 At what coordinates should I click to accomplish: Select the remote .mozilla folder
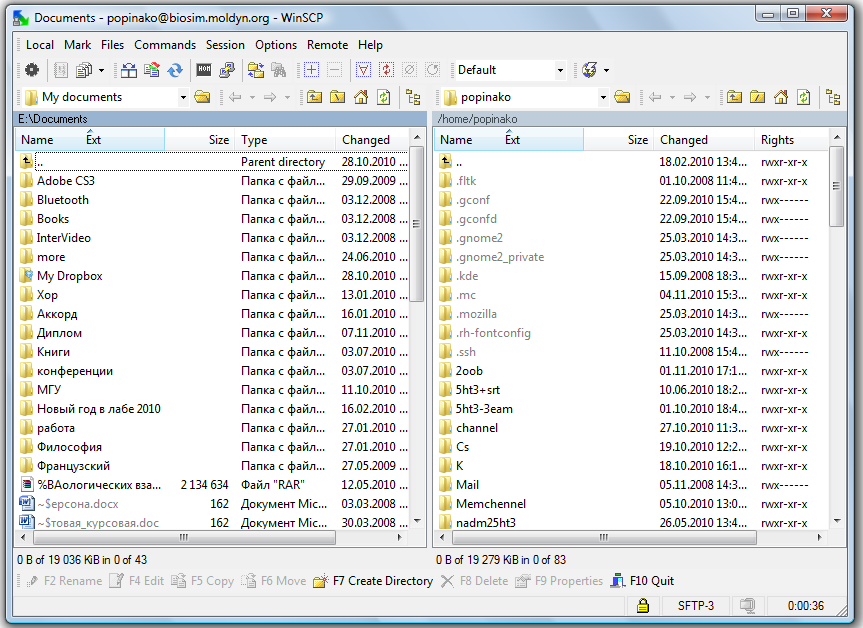click(468, 314)
